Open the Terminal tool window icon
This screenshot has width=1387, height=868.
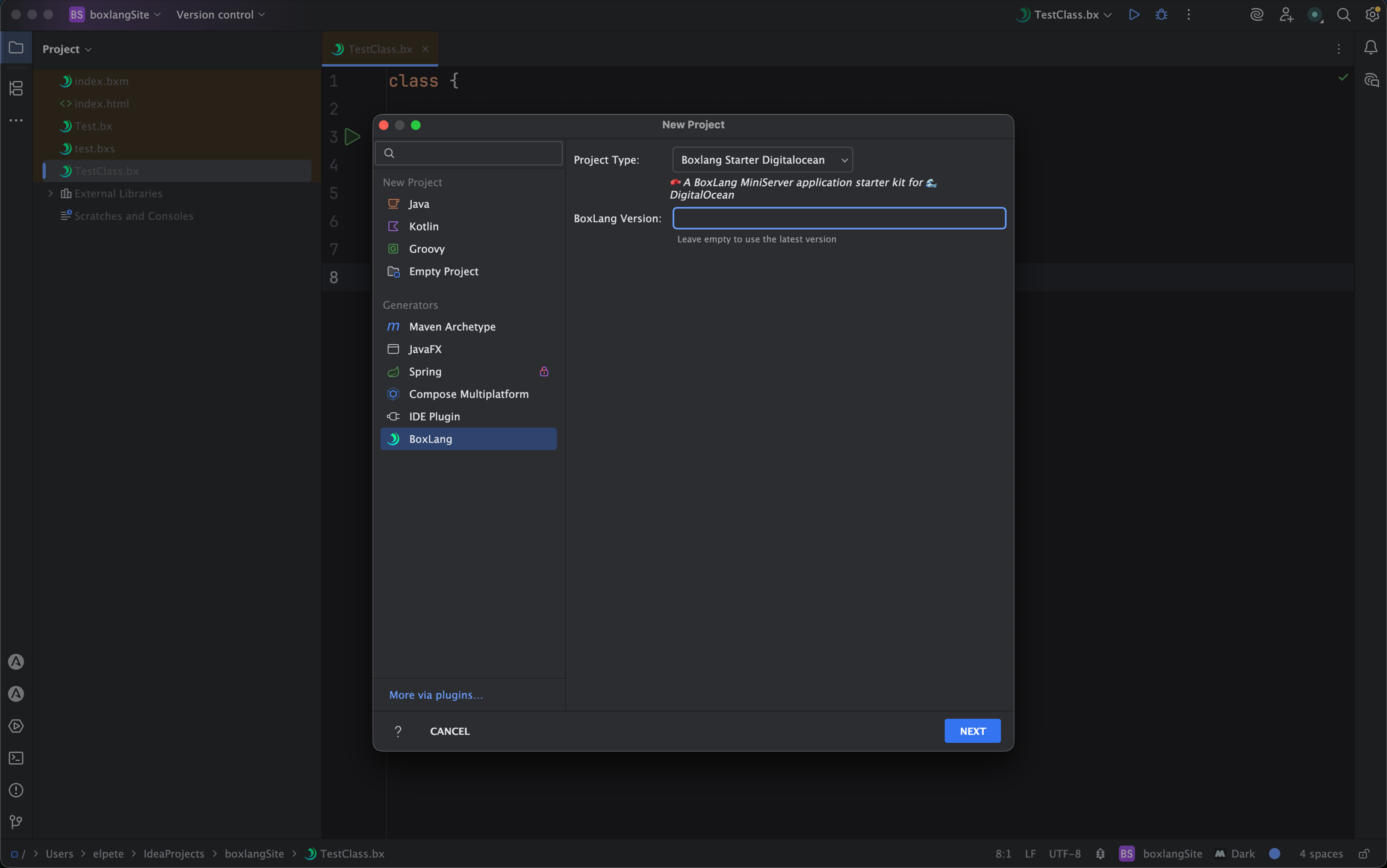pyautogui.click(x=16, y=758)
